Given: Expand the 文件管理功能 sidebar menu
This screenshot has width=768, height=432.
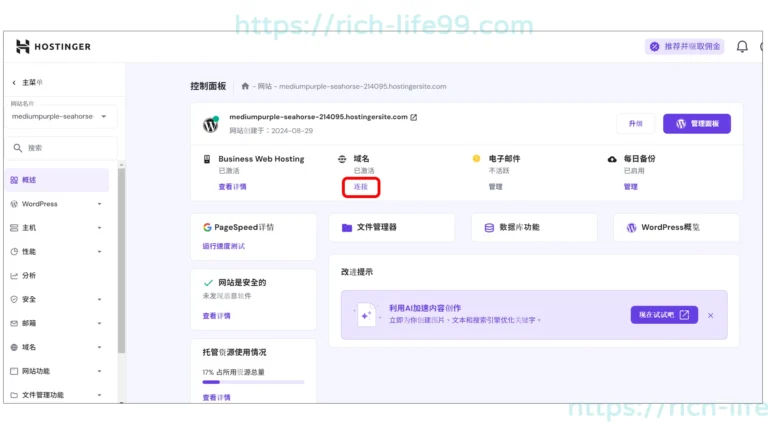Looking at the screenshot, I should click(99, 395).
